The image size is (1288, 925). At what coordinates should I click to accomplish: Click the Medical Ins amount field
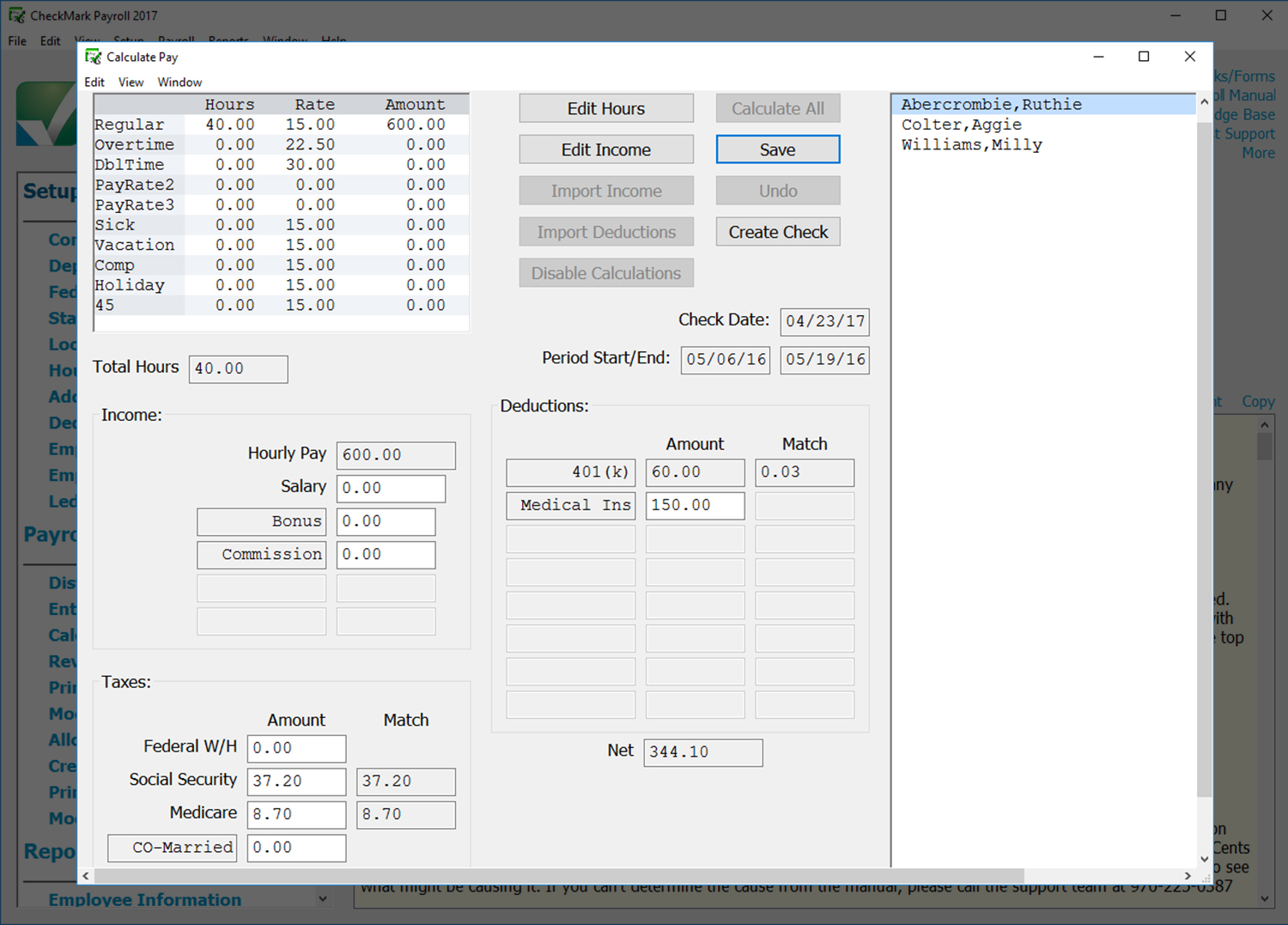[695, 505]
